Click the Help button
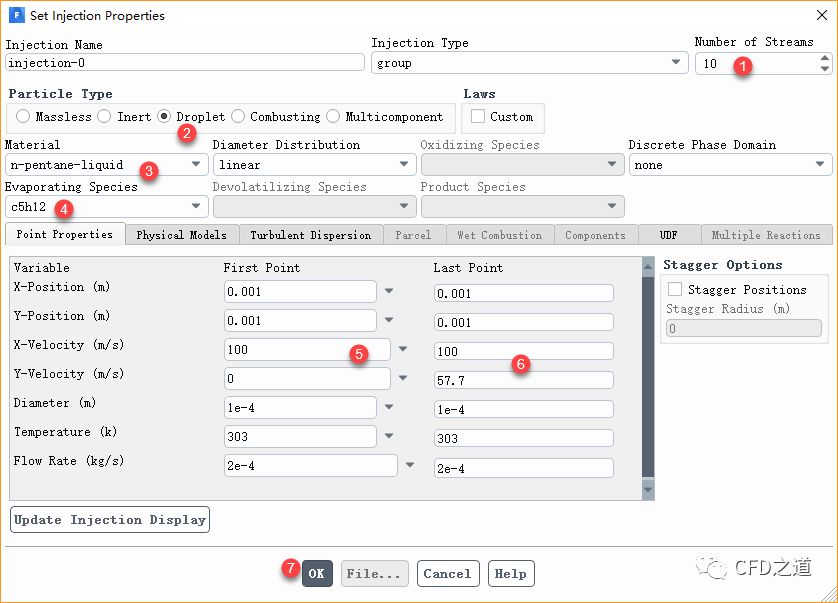The image size is (838, 603). (x=510, y=574)
